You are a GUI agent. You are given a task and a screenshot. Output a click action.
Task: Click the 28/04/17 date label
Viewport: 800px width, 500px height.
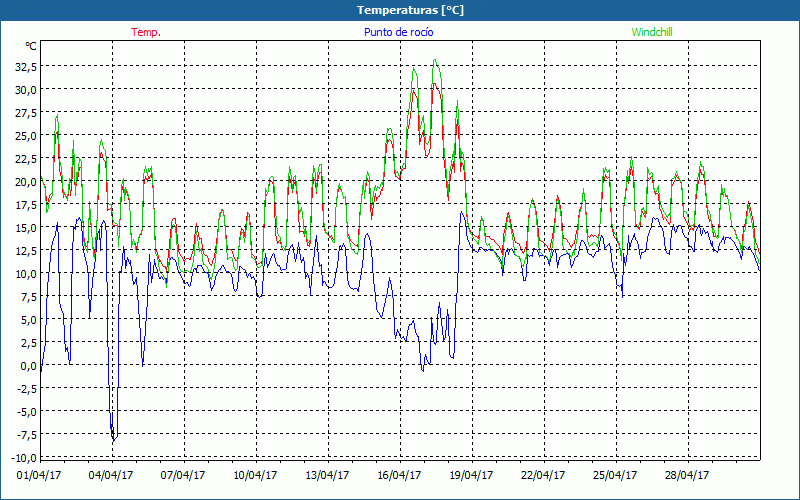coord(687,475)
